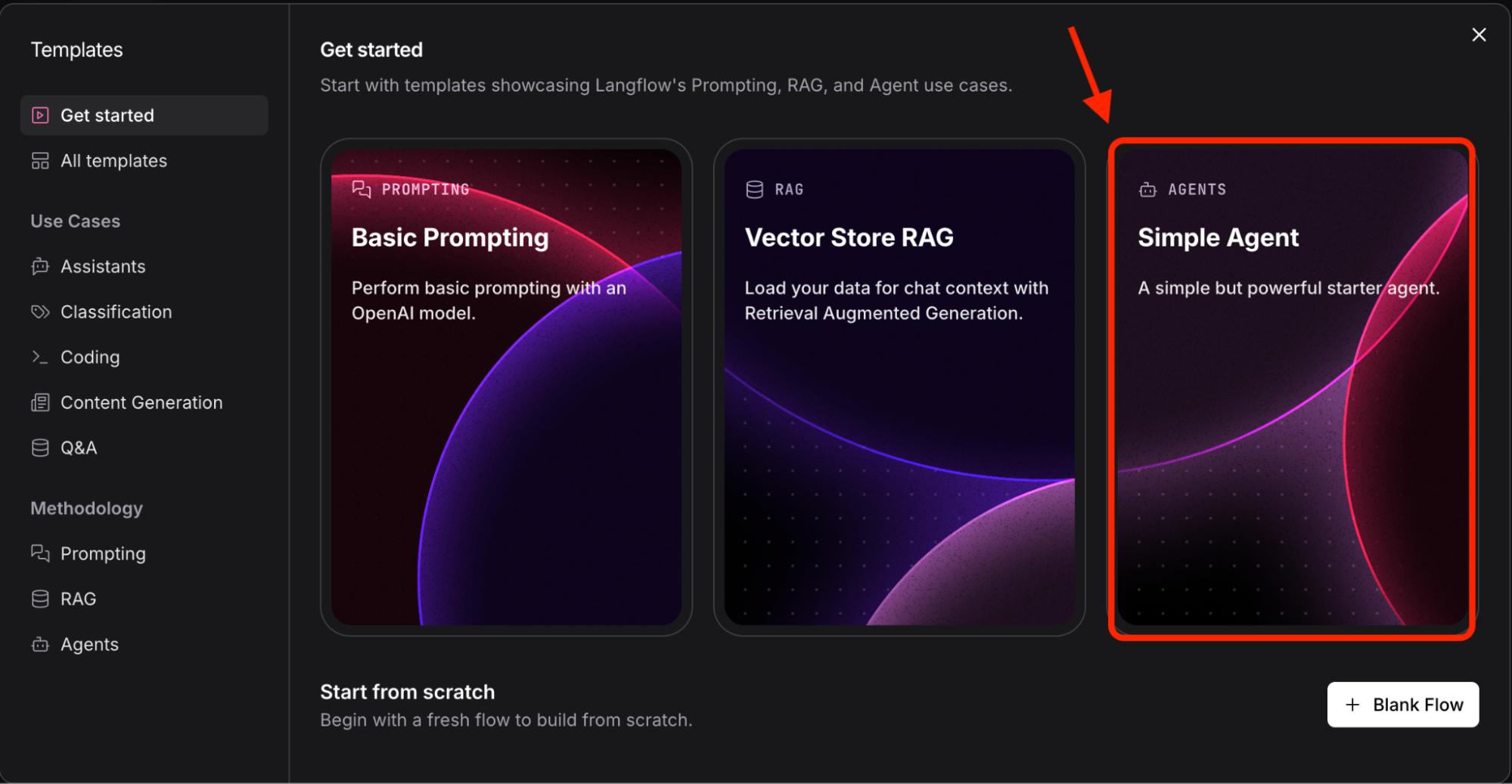Screen dimensions: 1512x784
Task: Select the RAG database icon under Methodology
Action: tap(39, 598)
